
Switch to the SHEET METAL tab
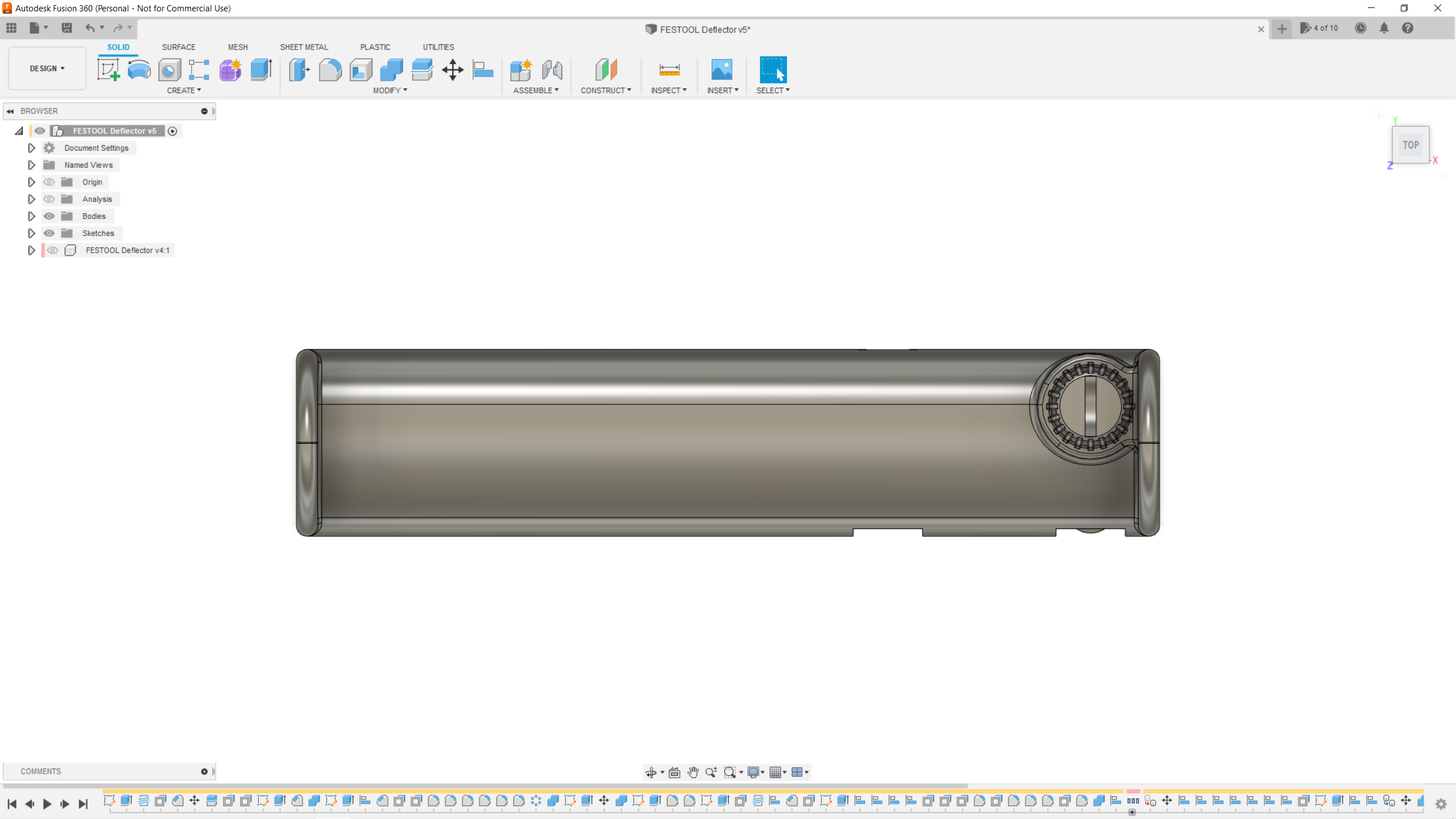pyautogui.click(x=304, y=47)
